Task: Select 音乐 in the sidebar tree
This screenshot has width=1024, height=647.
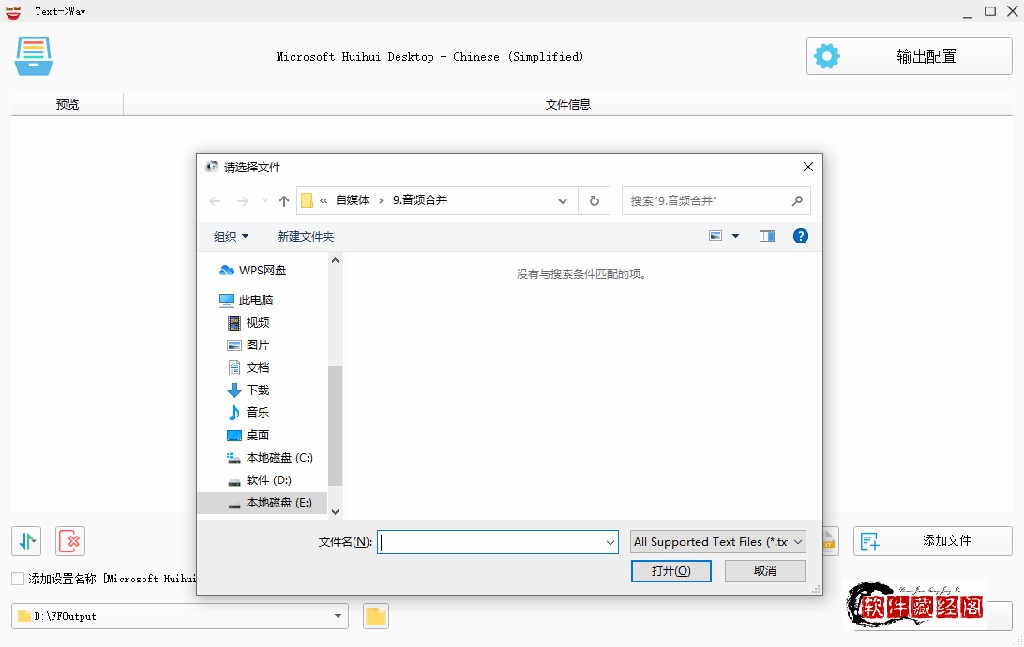Action: tap(256, 412)
